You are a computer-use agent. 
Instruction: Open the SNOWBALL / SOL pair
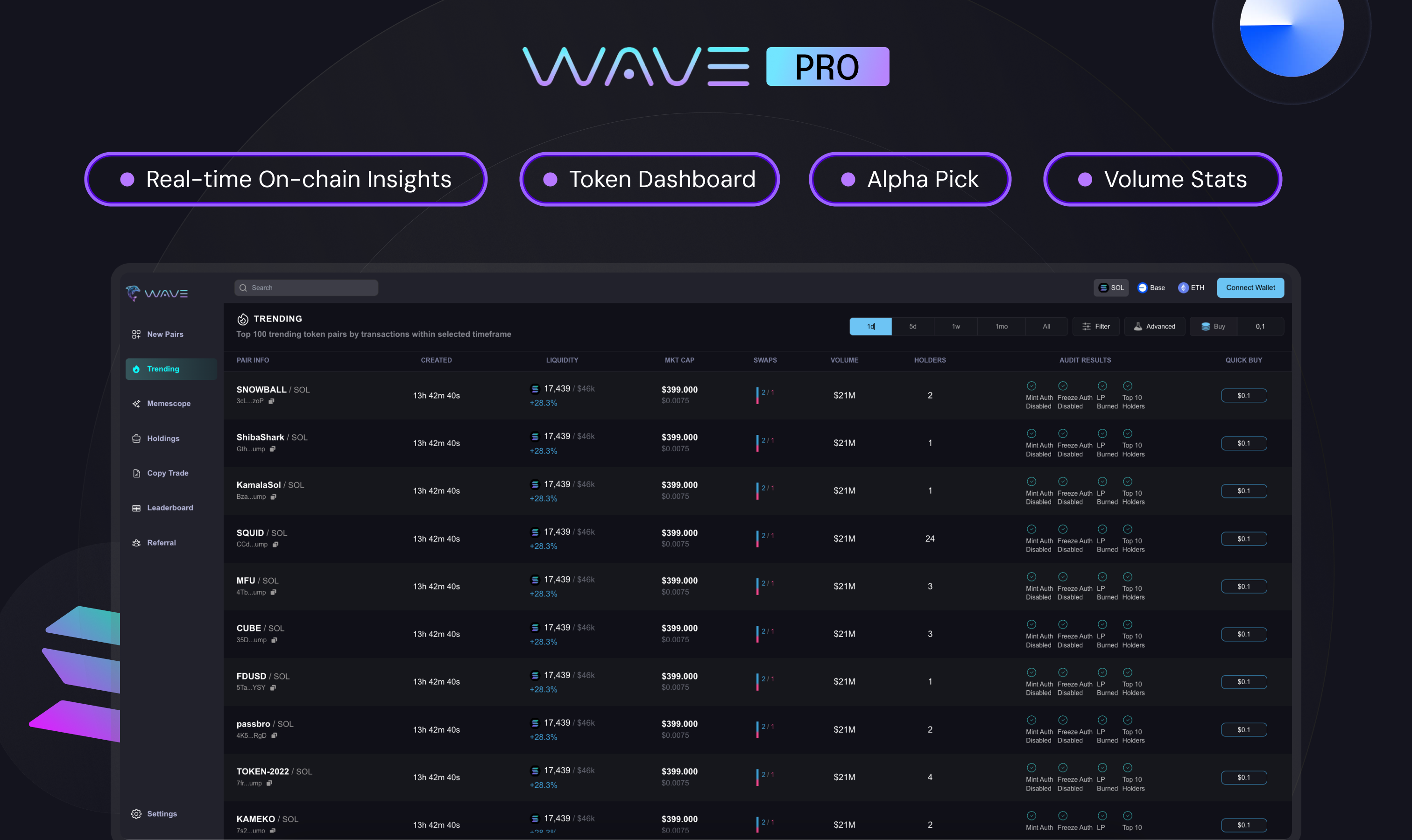(273, 390)
